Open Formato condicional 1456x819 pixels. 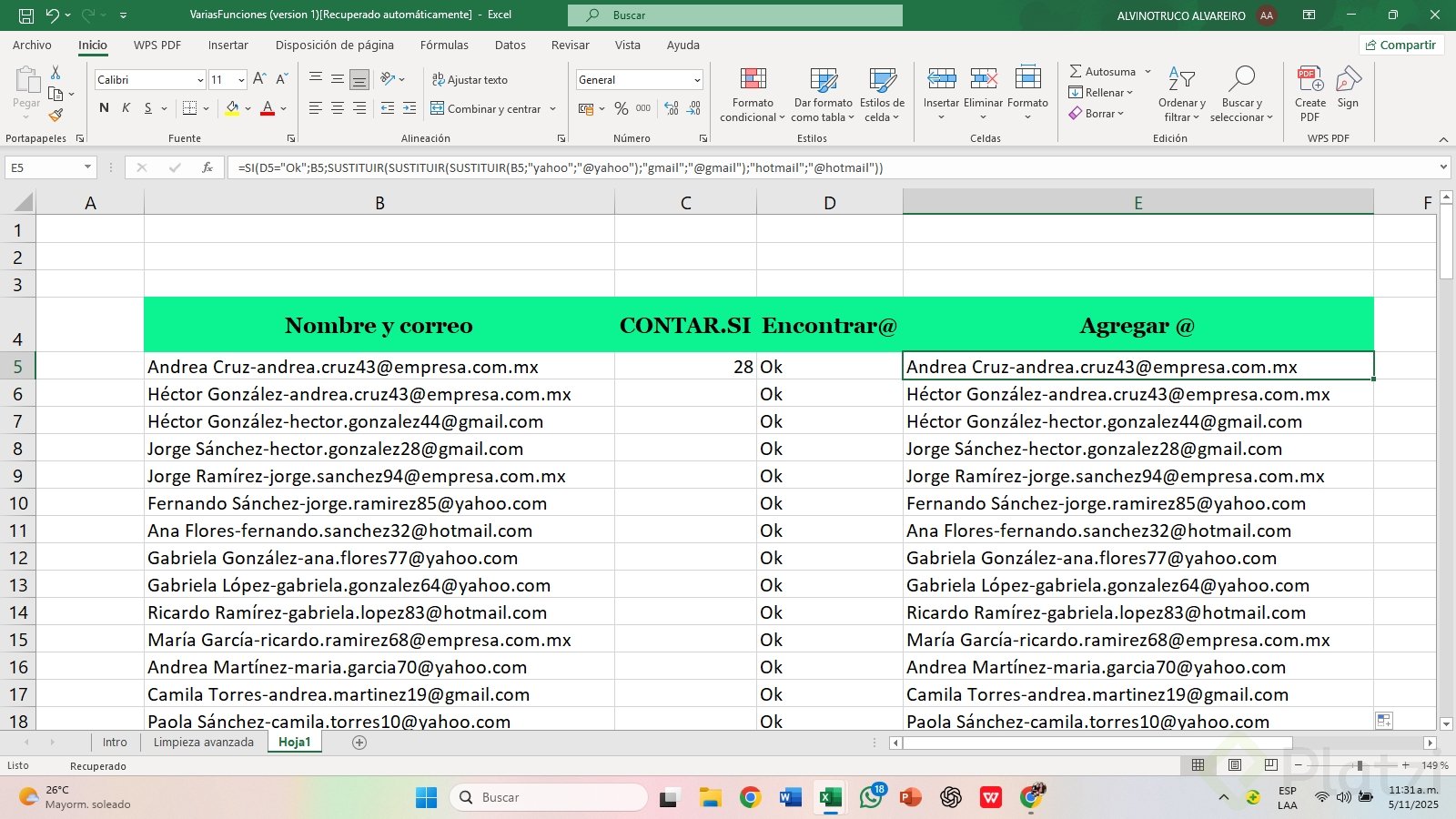pyautogui.click(x=753, y=95)
